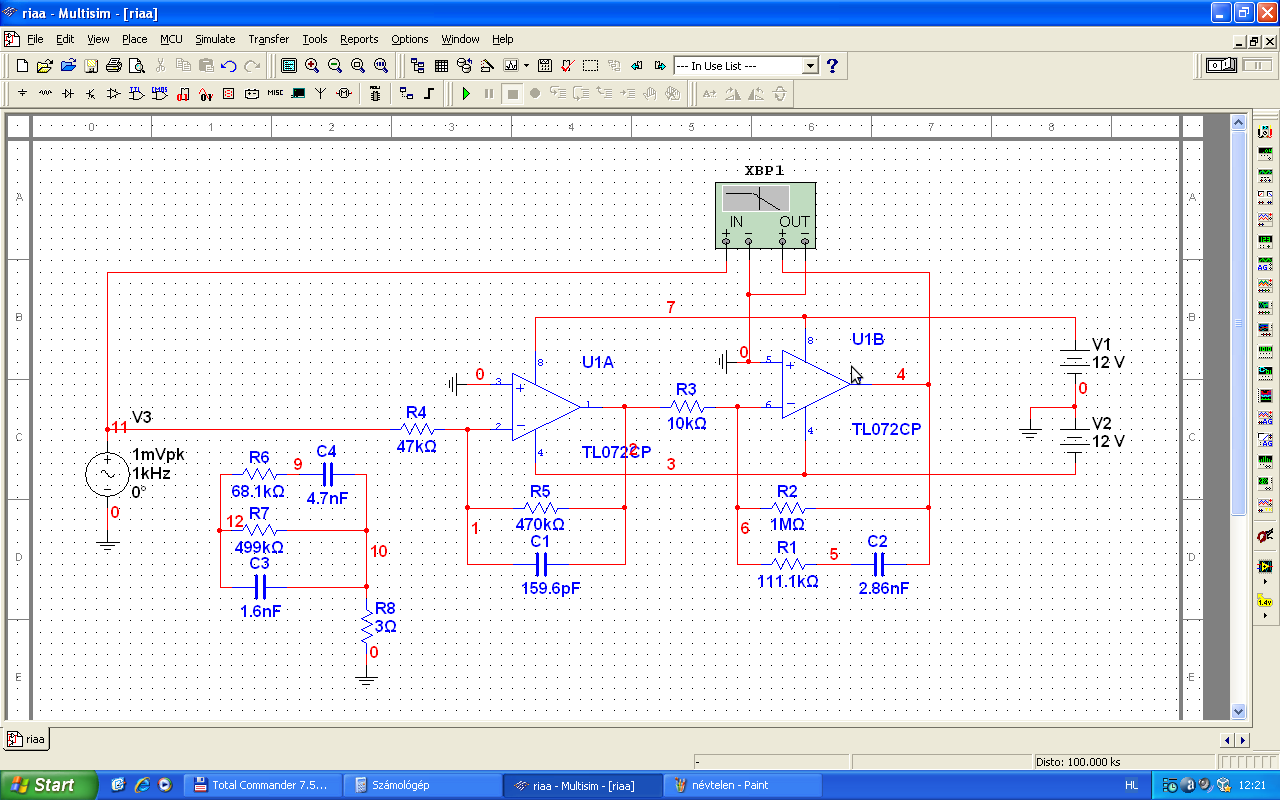Open the database manager icon
Viewport: 1280px width, 800px height.
464,66
